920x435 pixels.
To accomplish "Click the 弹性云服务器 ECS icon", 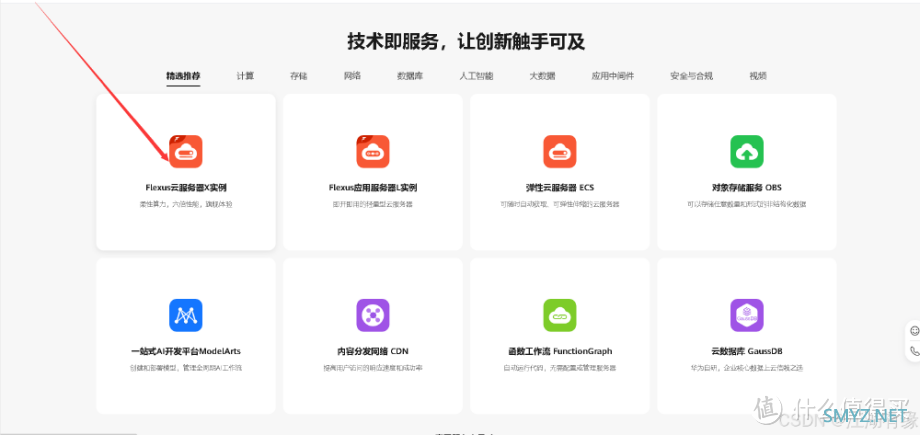I will click(560, 151).
